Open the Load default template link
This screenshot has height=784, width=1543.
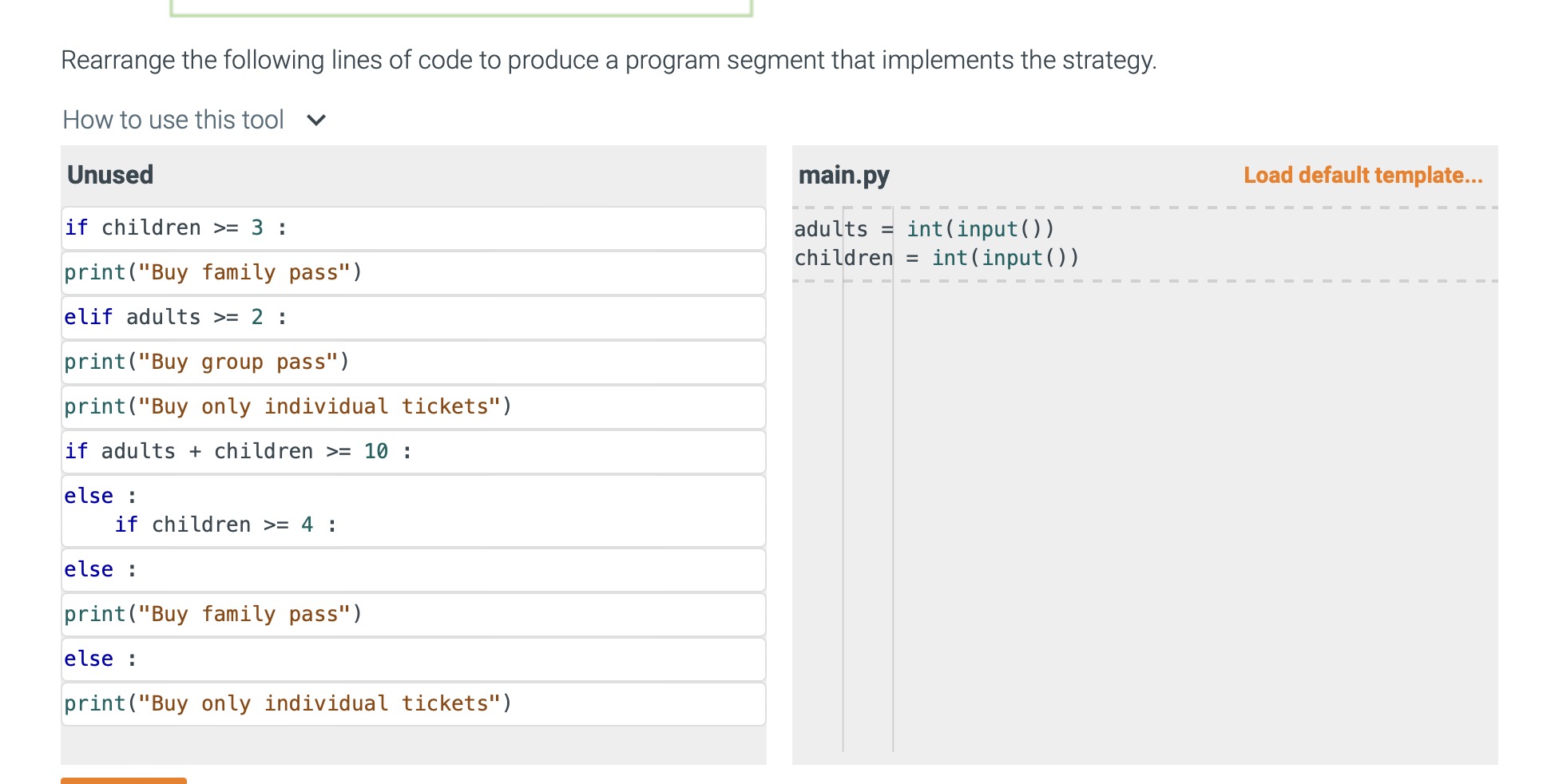1363,175
